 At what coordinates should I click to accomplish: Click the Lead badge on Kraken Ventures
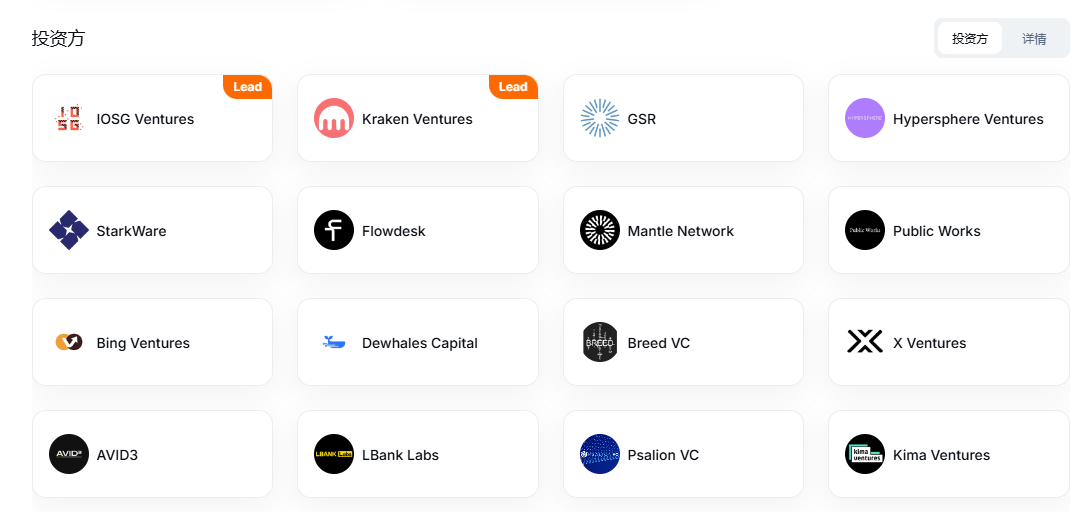coord(513,87)
